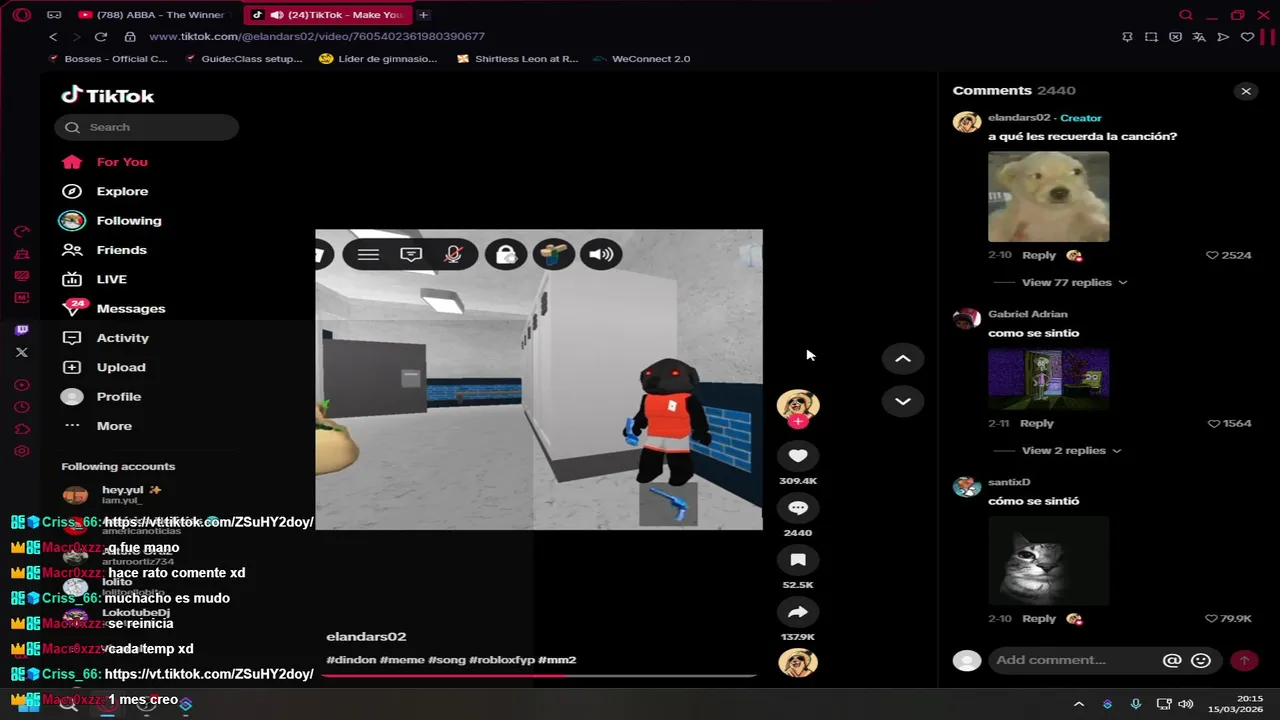Open the #dindon hashtag
This screenshot has width=1280, height=720.
[x=351, y=660]
